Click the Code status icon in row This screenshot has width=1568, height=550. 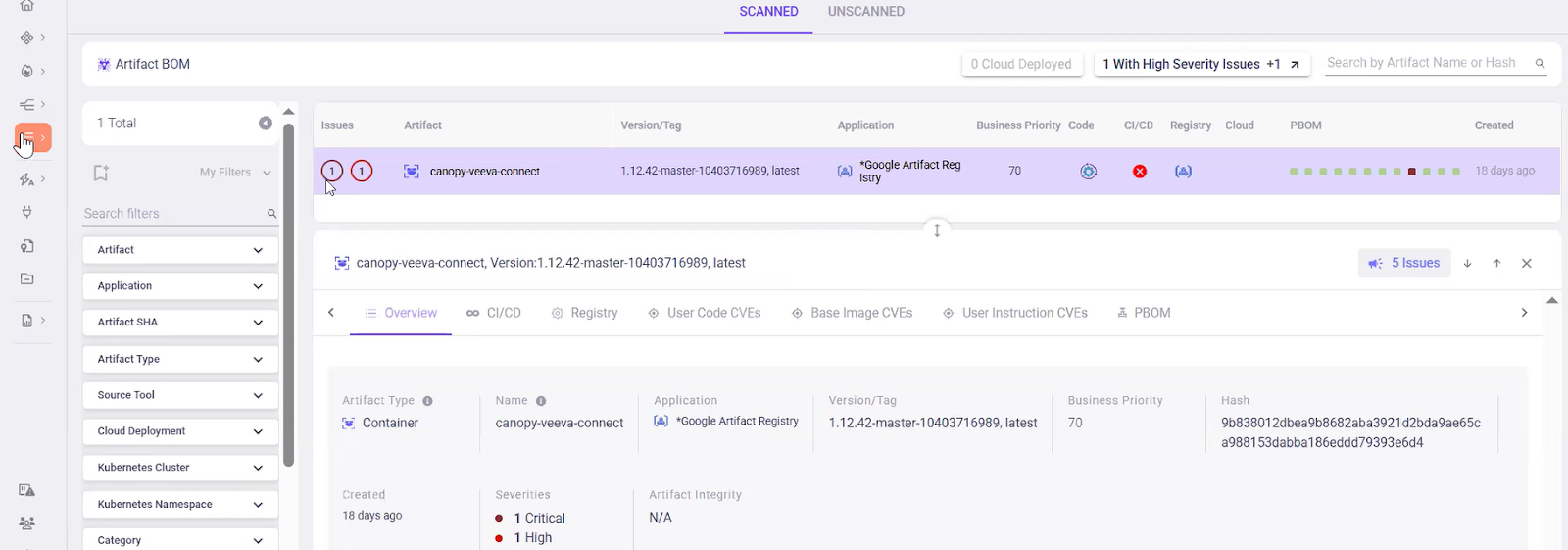(x=1088, y=172)
